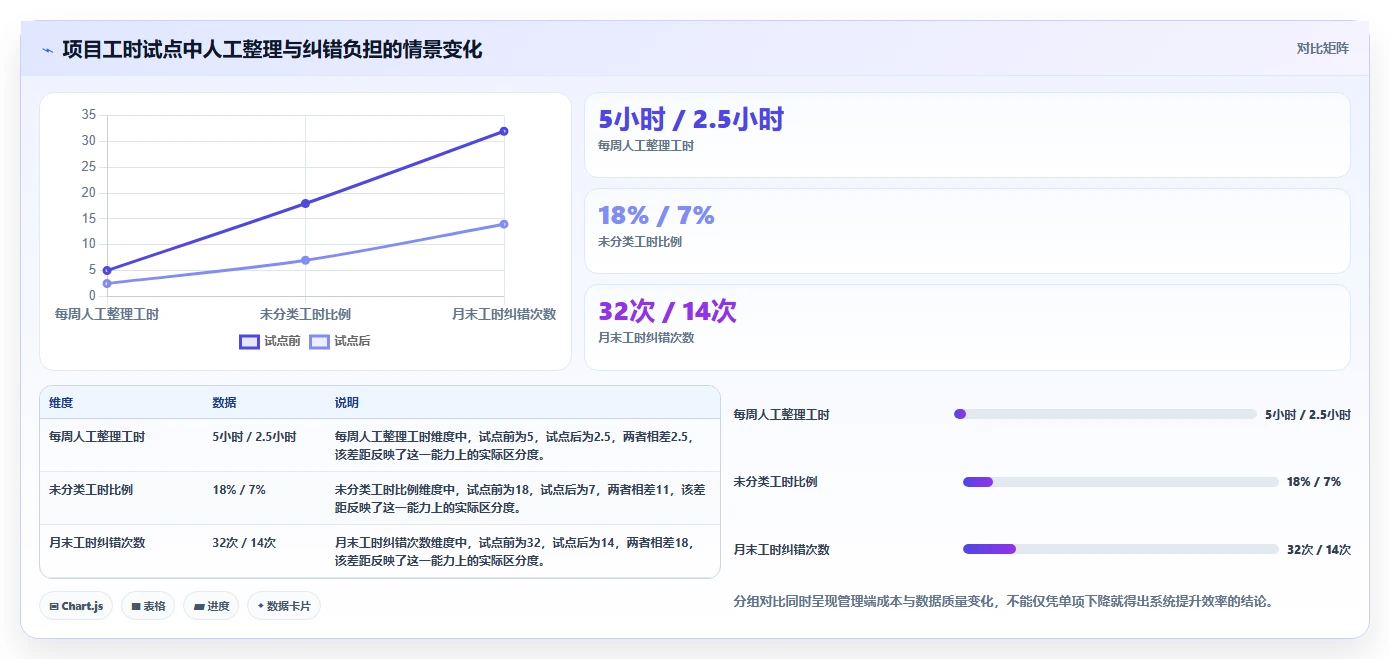Click the 月末工时纠错次数 chart axis label
This screenshot has height=659, width=1390.
coord(504,314)
